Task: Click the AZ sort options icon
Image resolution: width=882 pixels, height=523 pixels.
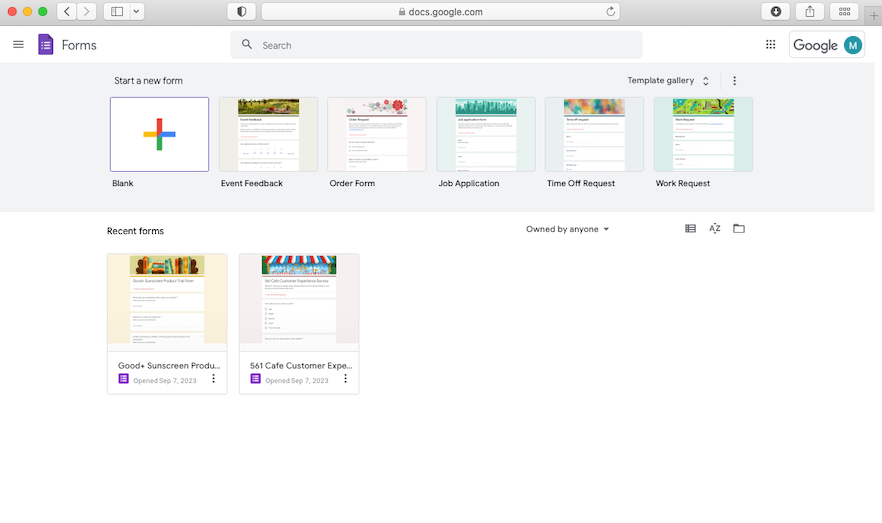Action: click(715, 229)
